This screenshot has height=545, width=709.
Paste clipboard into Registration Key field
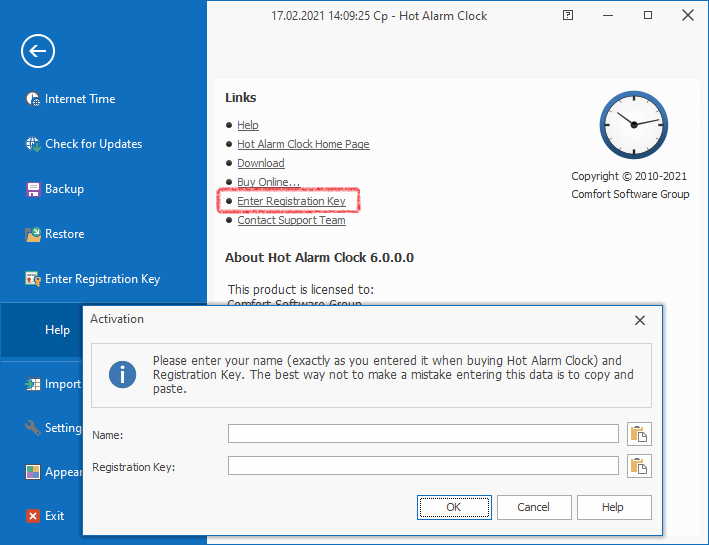pyautogui.click(x=639, y=466)
